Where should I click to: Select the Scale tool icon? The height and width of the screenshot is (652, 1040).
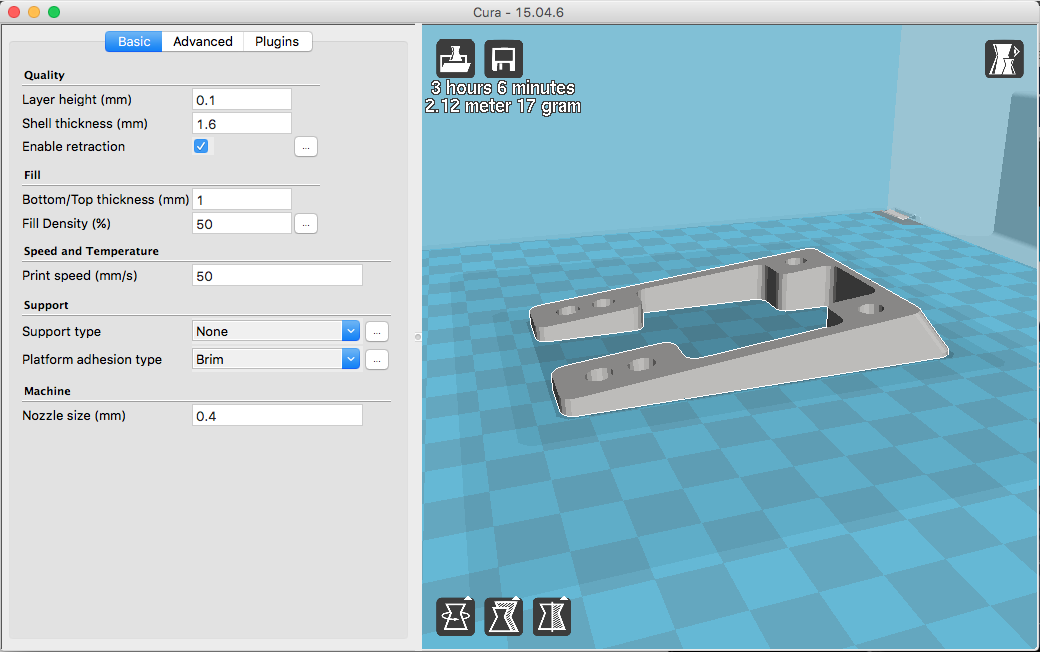pyautogui.click(x=503, y=616)
